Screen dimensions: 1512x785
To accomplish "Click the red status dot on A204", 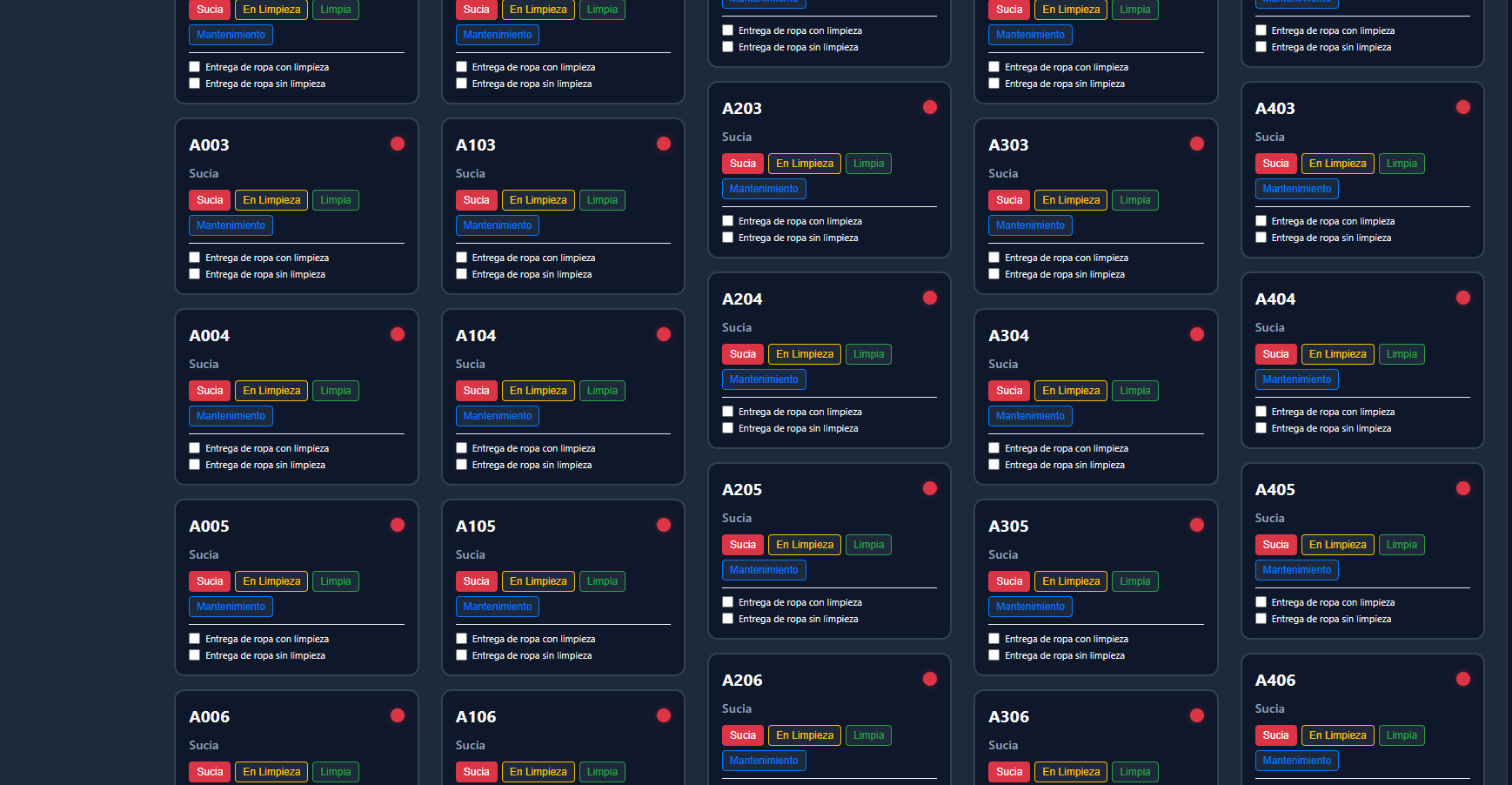I will click(930, 298).
